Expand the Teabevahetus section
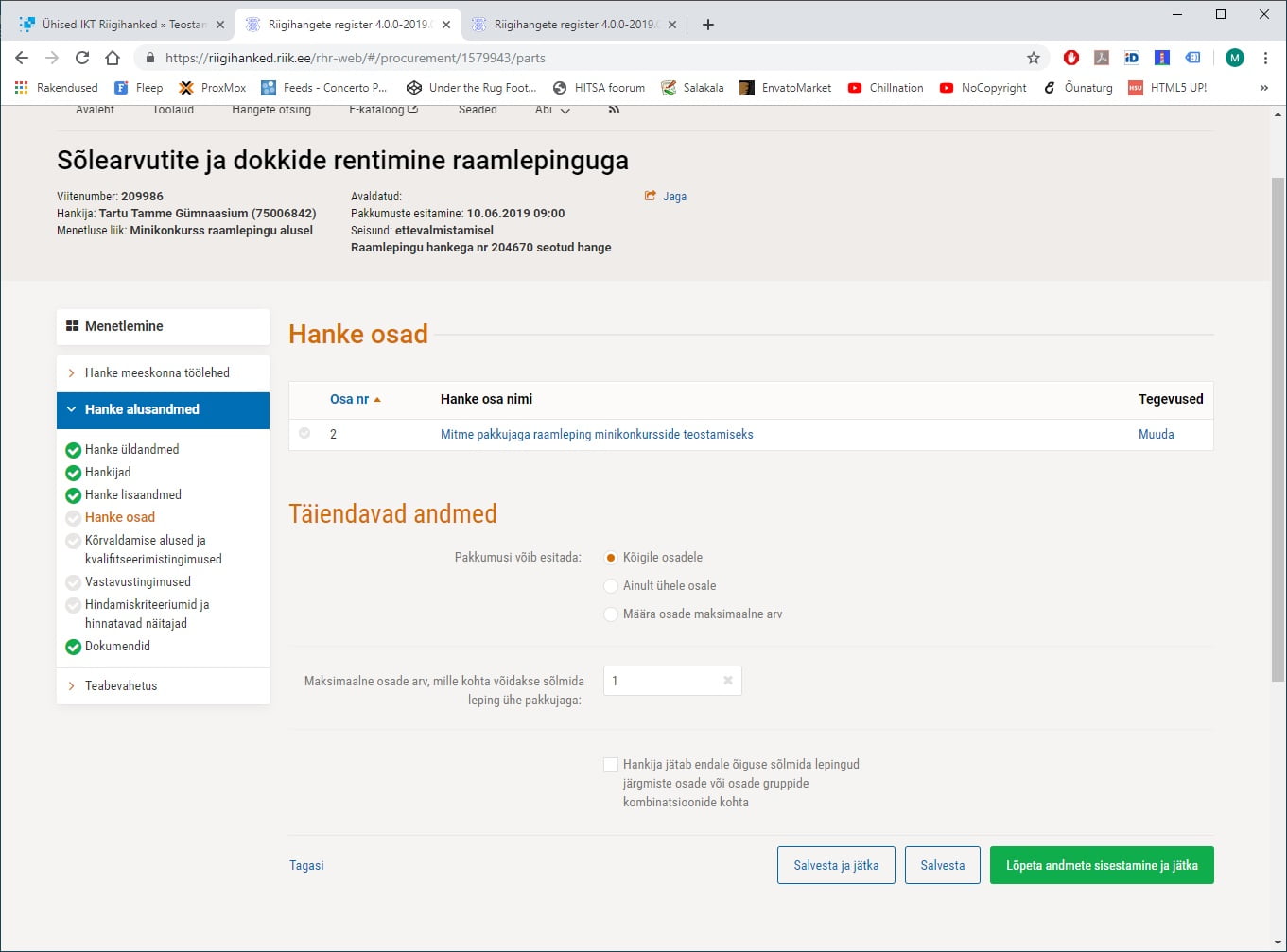The image size is (1287, 952). pos(163,686)
